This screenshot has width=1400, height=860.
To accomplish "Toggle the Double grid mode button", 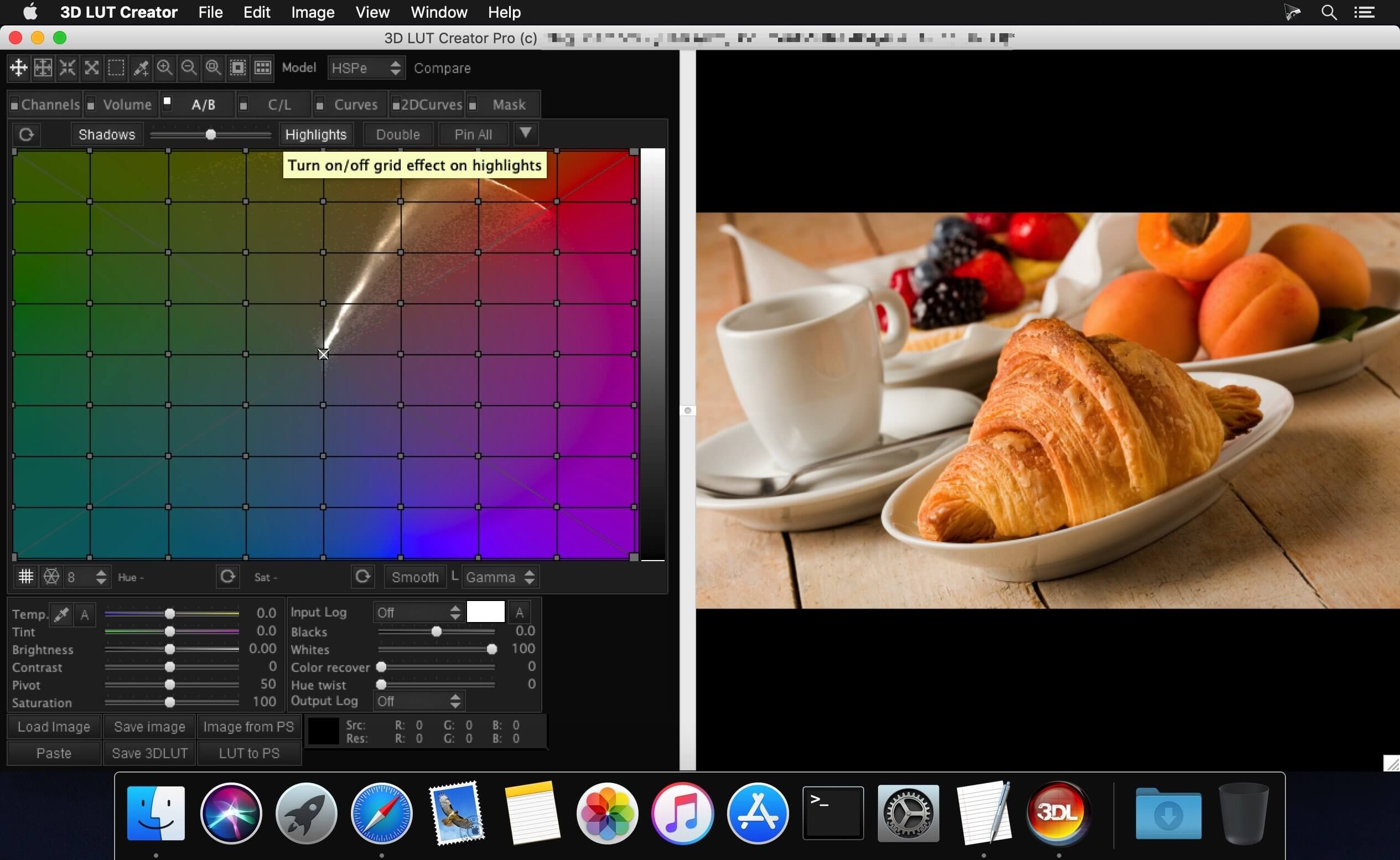I will point(397,135).
